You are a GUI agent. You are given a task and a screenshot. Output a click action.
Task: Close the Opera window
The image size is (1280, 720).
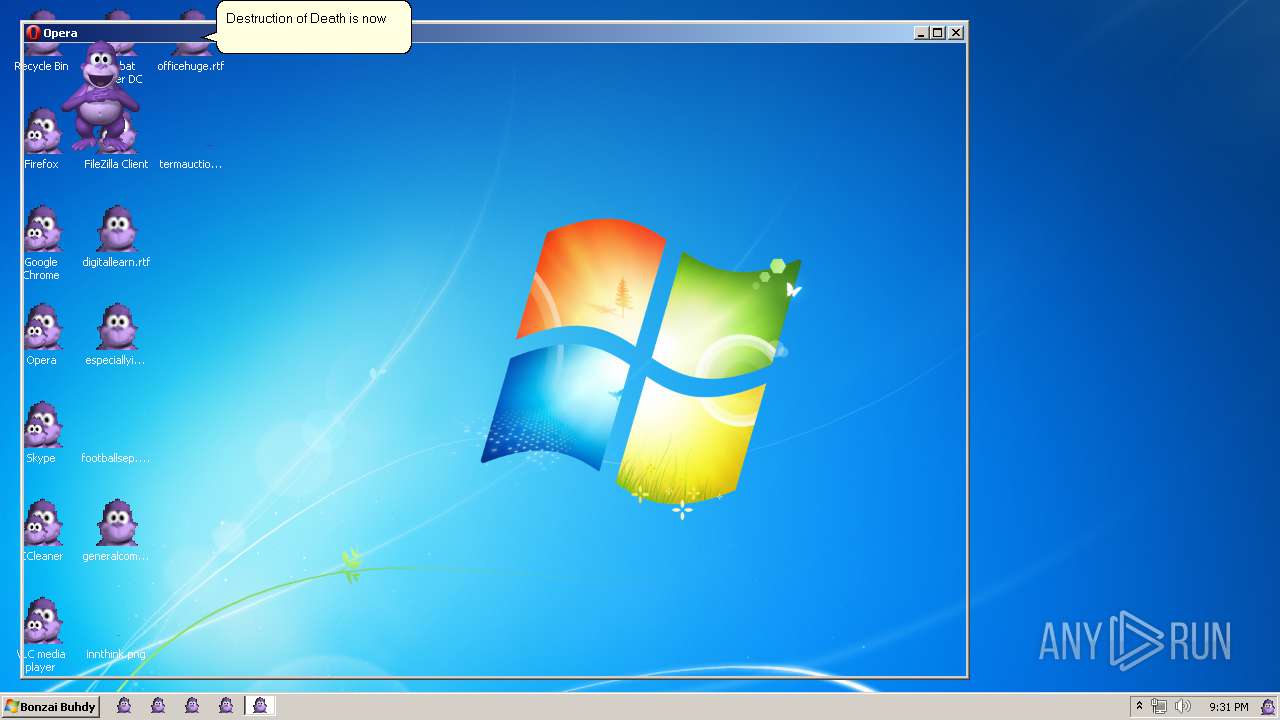(956, 33)
